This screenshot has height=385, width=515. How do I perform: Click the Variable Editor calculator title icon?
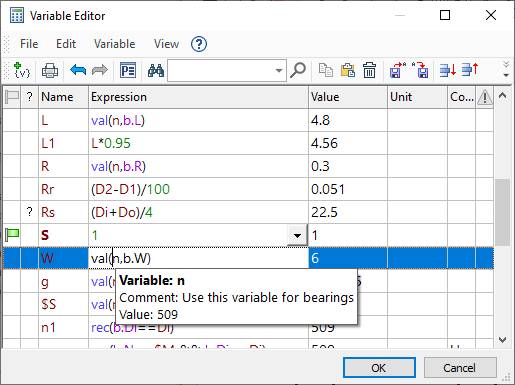coord(17,16)
